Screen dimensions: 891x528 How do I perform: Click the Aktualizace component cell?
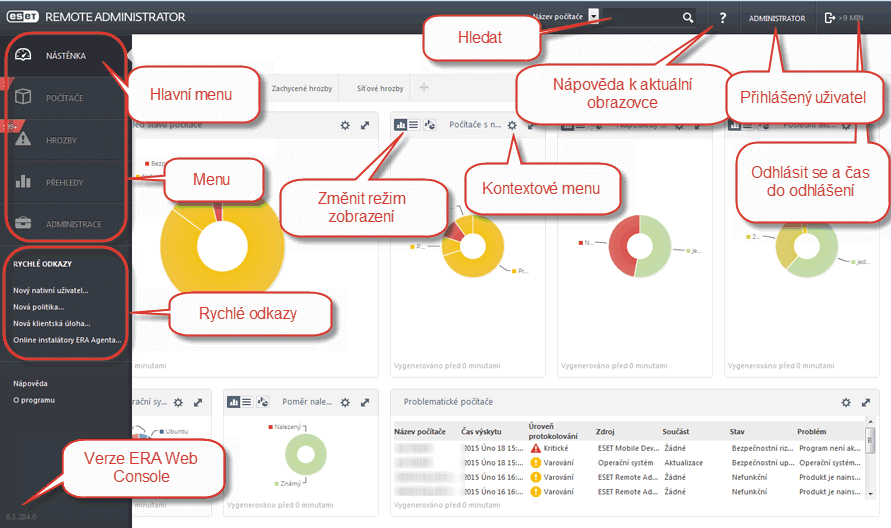684,463
